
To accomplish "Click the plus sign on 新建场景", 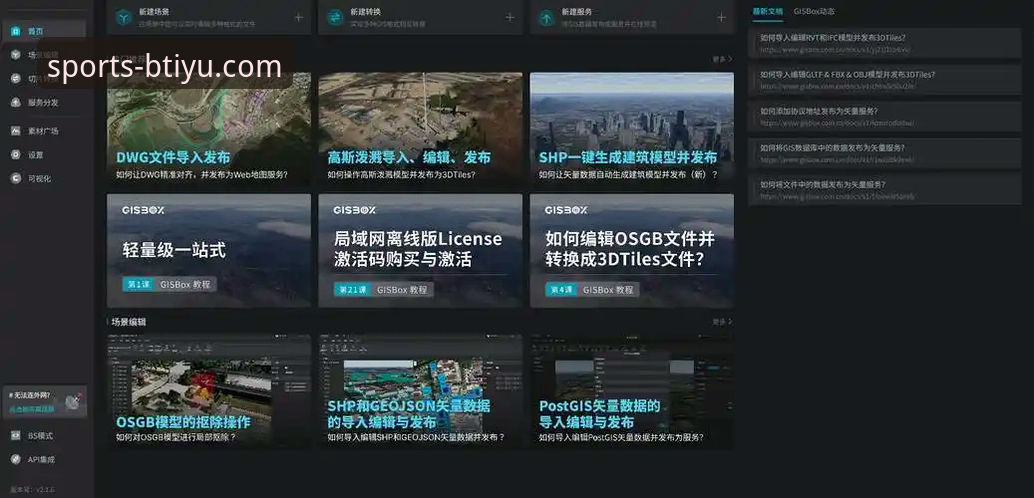I will click(x=299, y=17).
